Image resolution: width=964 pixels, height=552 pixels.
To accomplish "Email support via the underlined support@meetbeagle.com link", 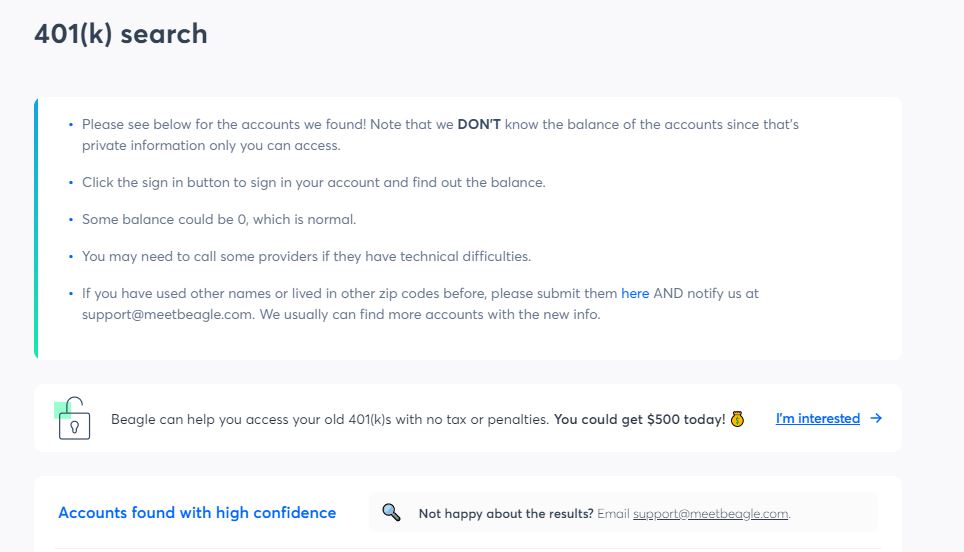I will pos(710,514).
